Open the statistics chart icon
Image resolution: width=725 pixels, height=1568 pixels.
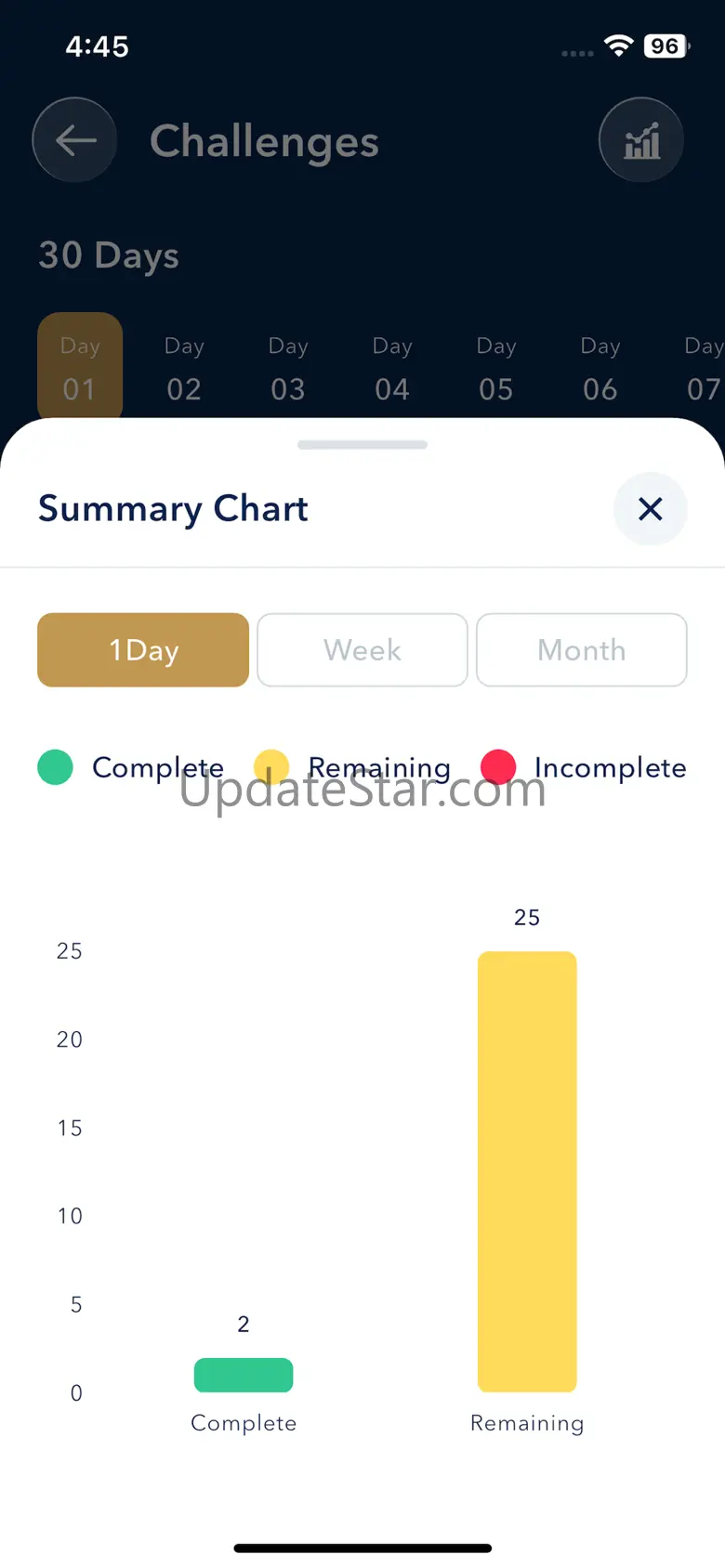(x=641, y=140)
